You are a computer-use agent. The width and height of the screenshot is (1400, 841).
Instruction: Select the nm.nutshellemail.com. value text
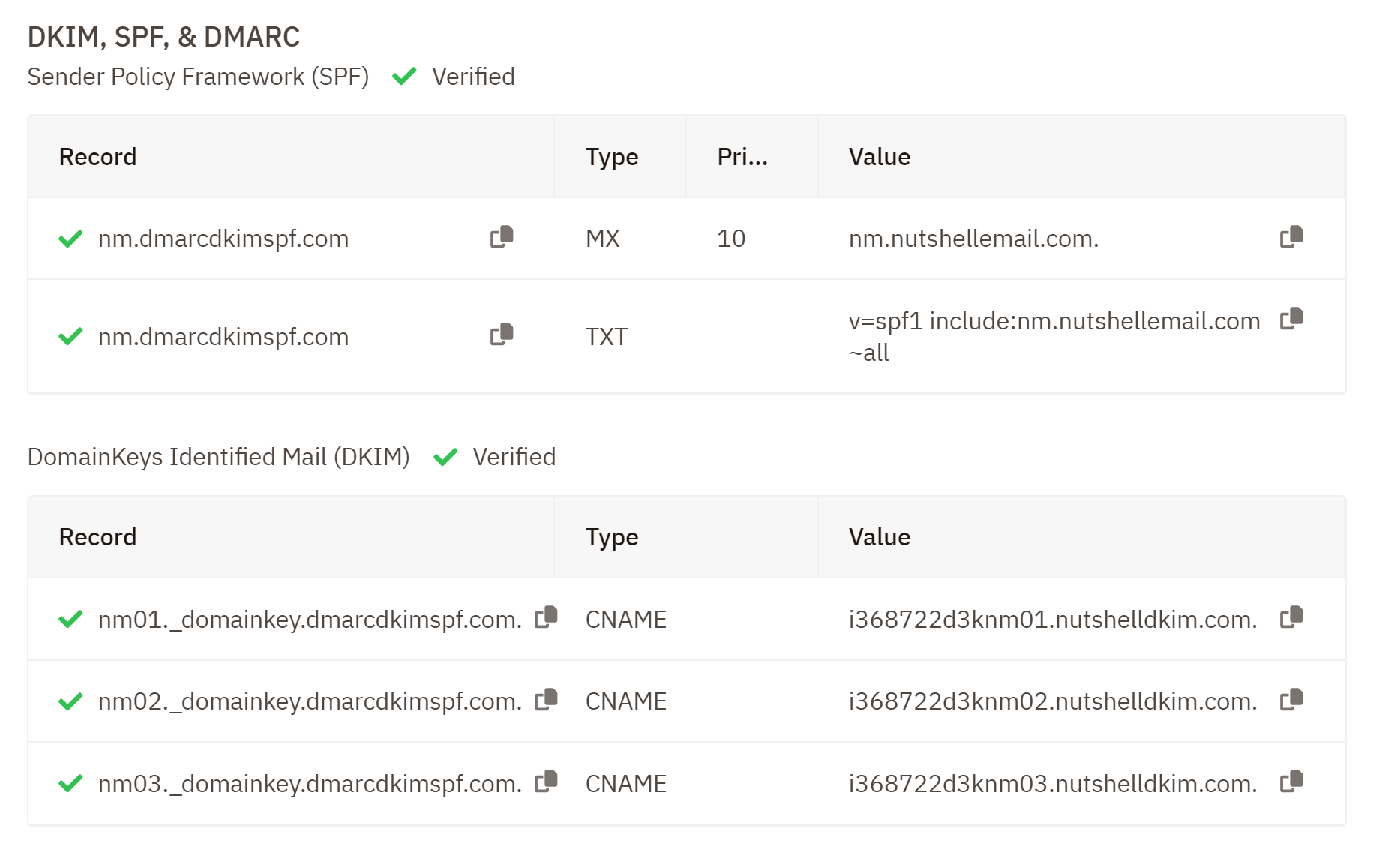pyautogui.click(x=973, y=239)
